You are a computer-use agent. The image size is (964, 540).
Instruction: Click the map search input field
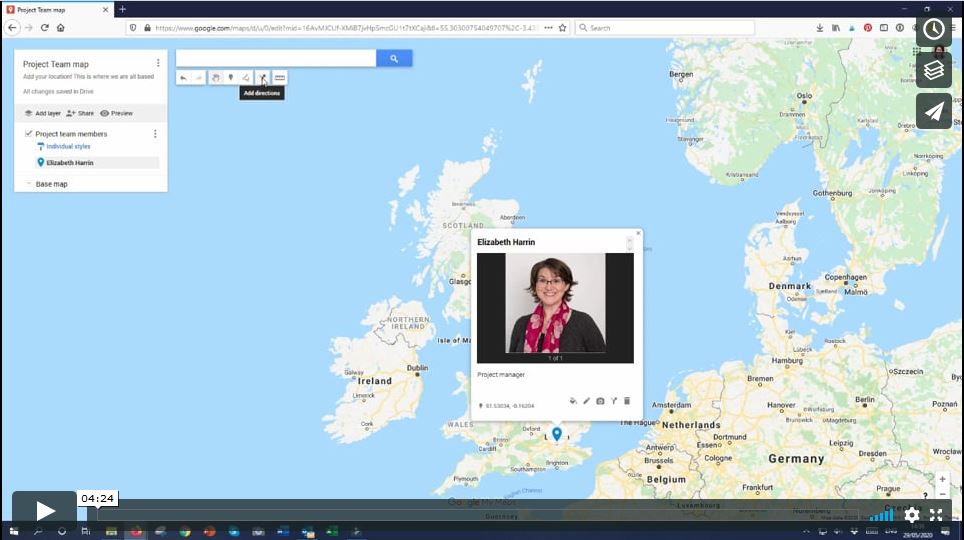(x=276, y=59)
